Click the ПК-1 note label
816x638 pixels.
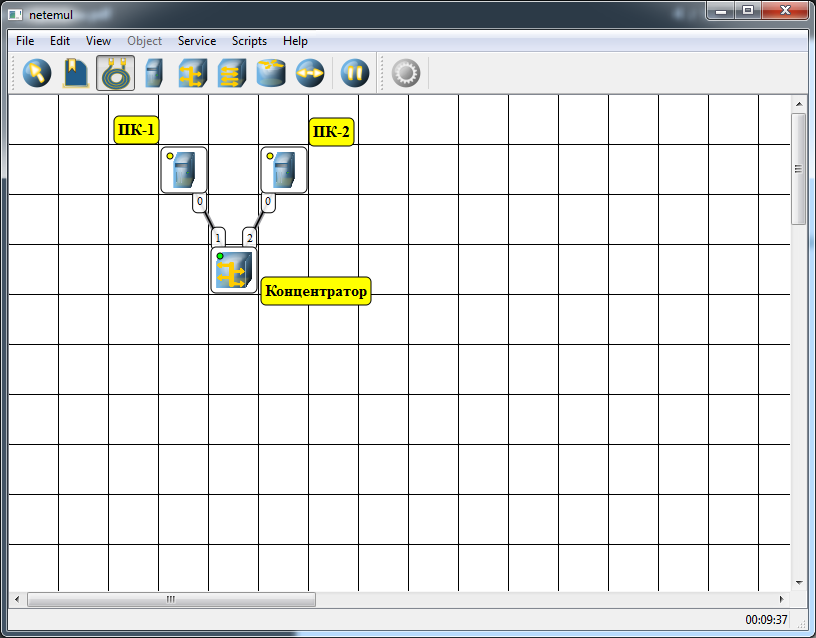[136, 130]
